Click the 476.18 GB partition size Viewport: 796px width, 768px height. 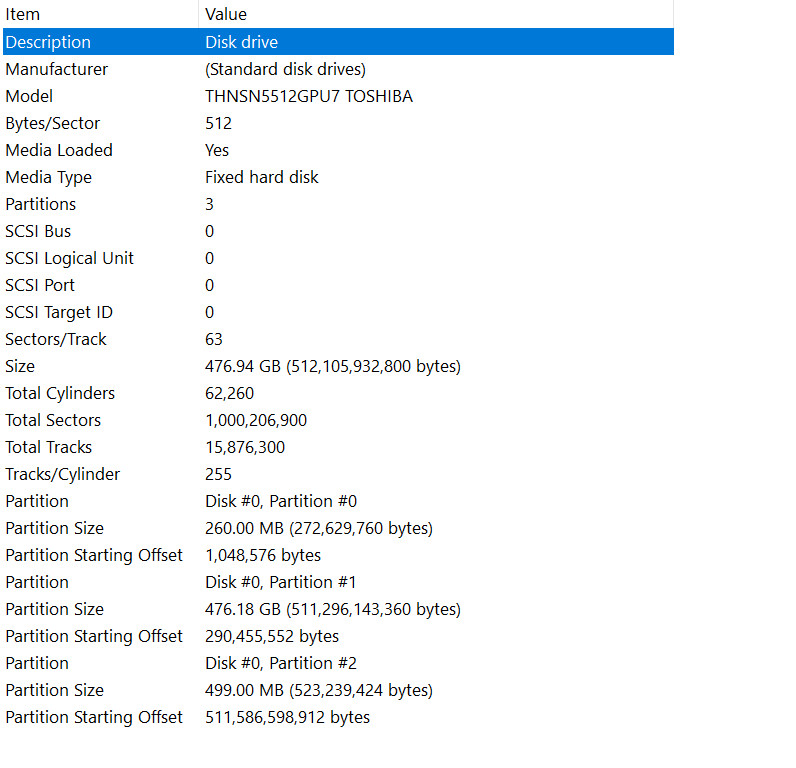pyautogui.click(x=333, y=609)
